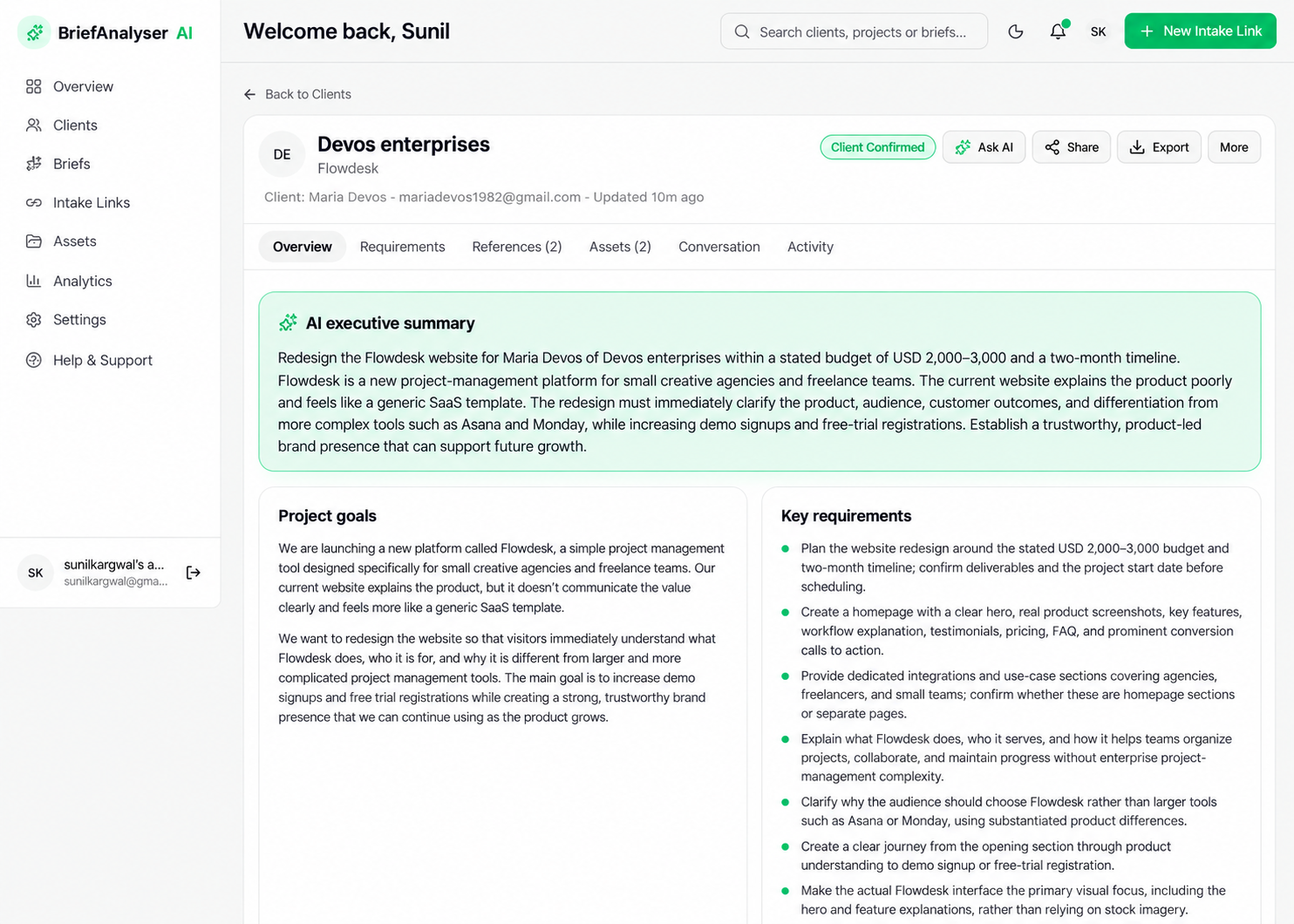Click the AI executive summary sparkle icon
Image resolution: width=1294 pixels, height=924 pixels.
(x=288, y=323)
